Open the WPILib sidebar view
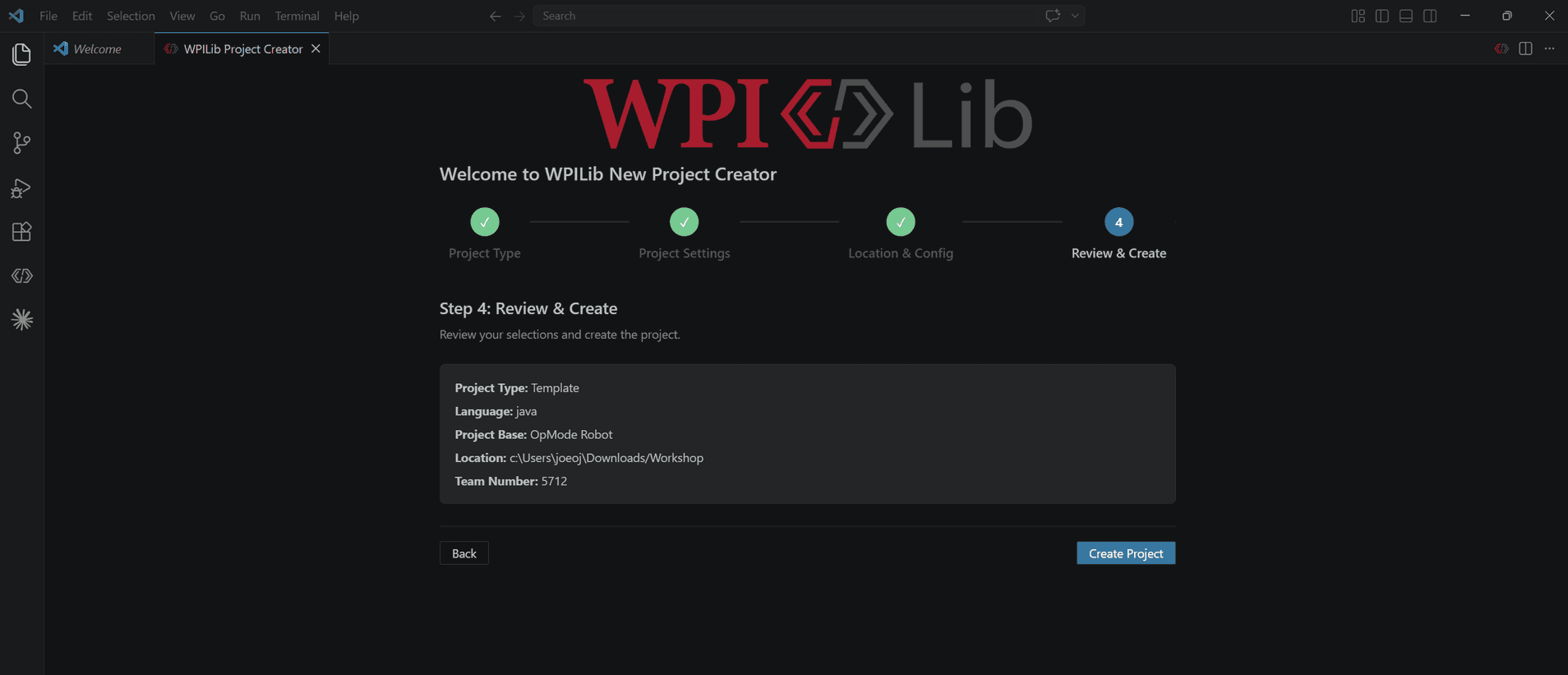 22,275
